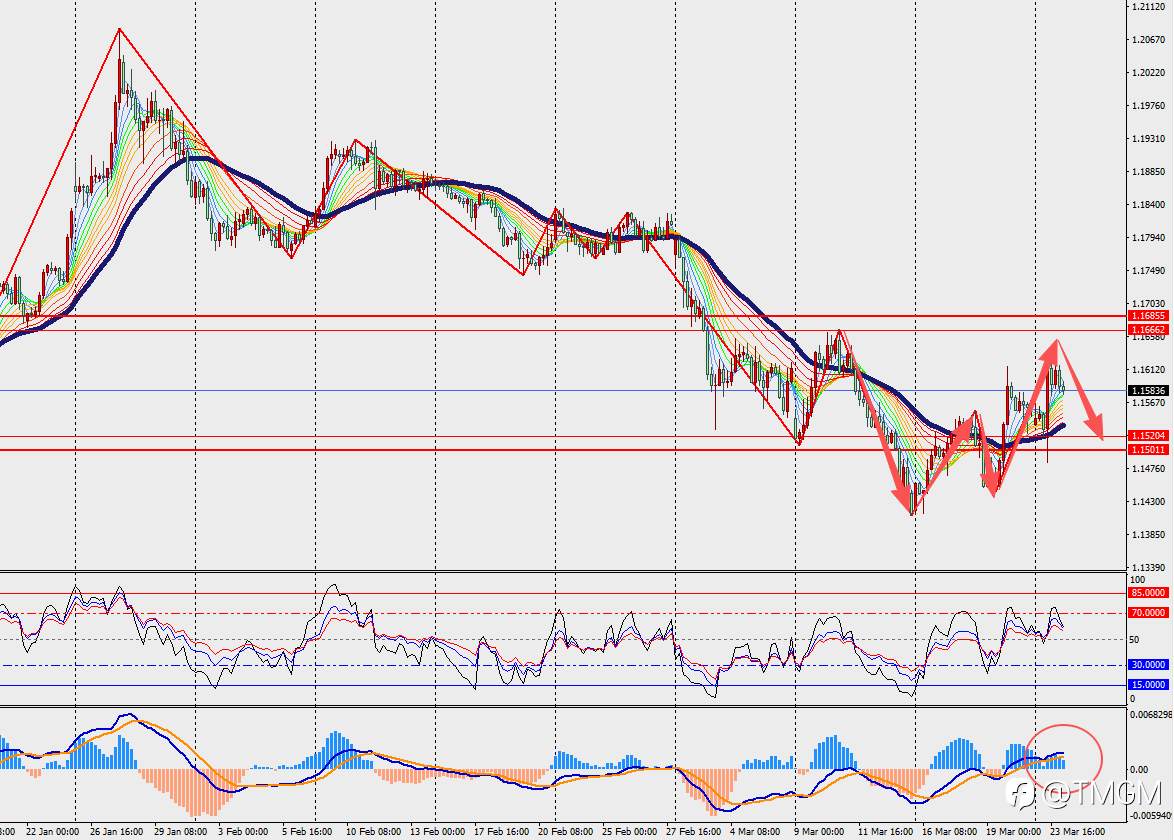Click the 0.00 MACD zero-line value
The width and height of the screenshot is (1174, 840).
[x=1139, y=770]
